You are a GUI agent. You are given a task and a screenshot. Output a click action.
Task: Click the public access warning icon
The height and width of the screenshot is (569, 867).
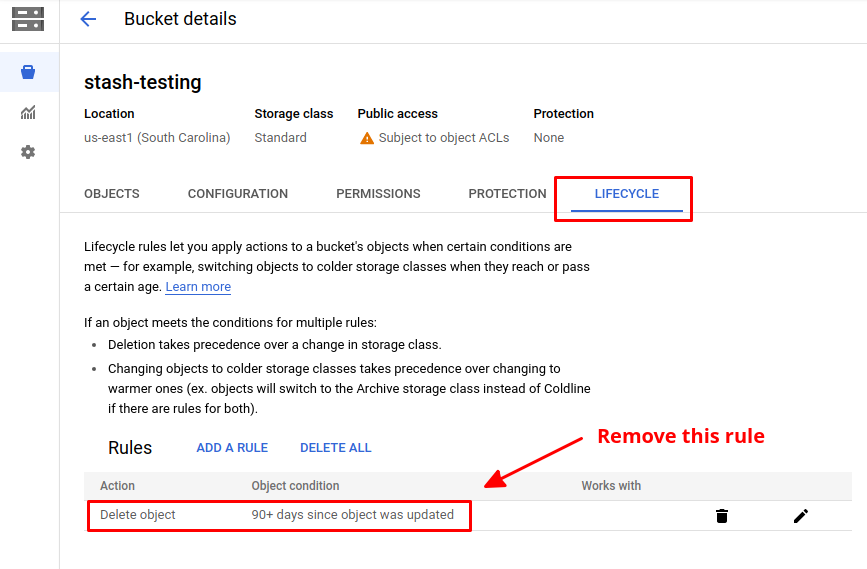[x=367, y=138]
